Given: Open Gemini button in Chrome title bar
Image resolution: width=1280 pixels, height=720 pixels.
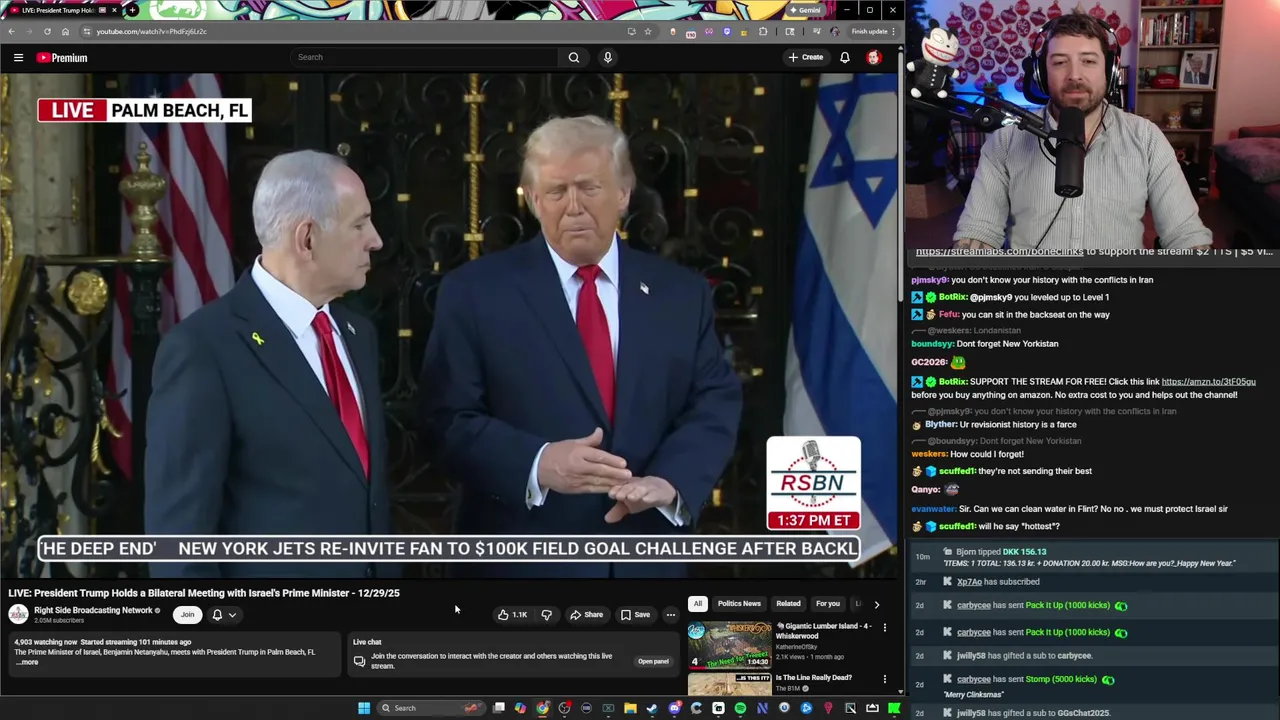Looking at the screenshot, I should pyautogui.click(x=806, y=10).
